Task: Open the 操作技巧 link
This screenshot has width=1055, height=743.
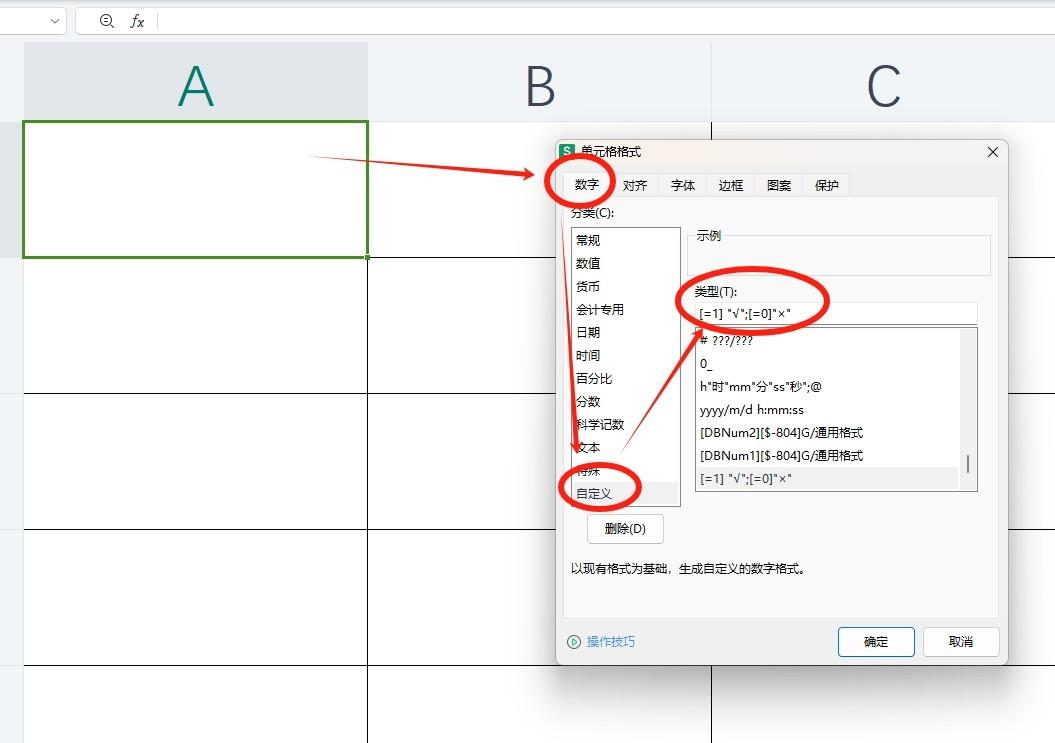Action: [x=610, y=641]
